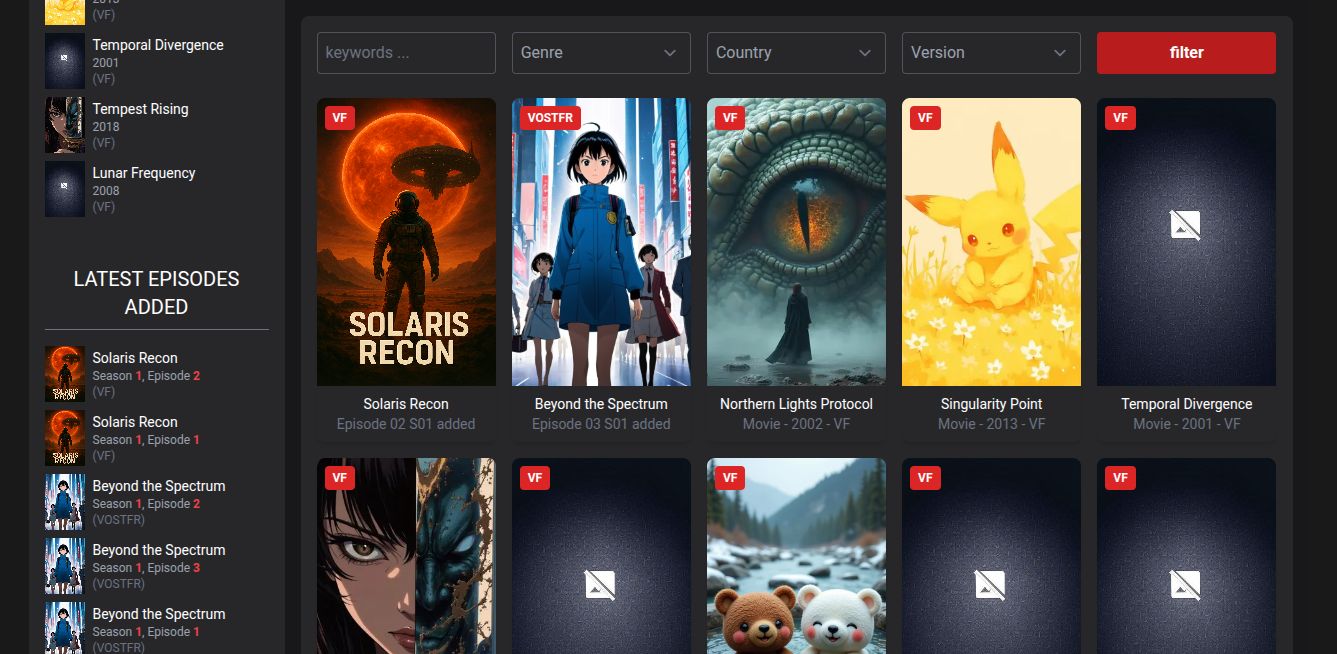The width and height of the screenshot is (1337, 654).
Task: Click VF badge on Singularity Point poster
Action: click(925, 118)
